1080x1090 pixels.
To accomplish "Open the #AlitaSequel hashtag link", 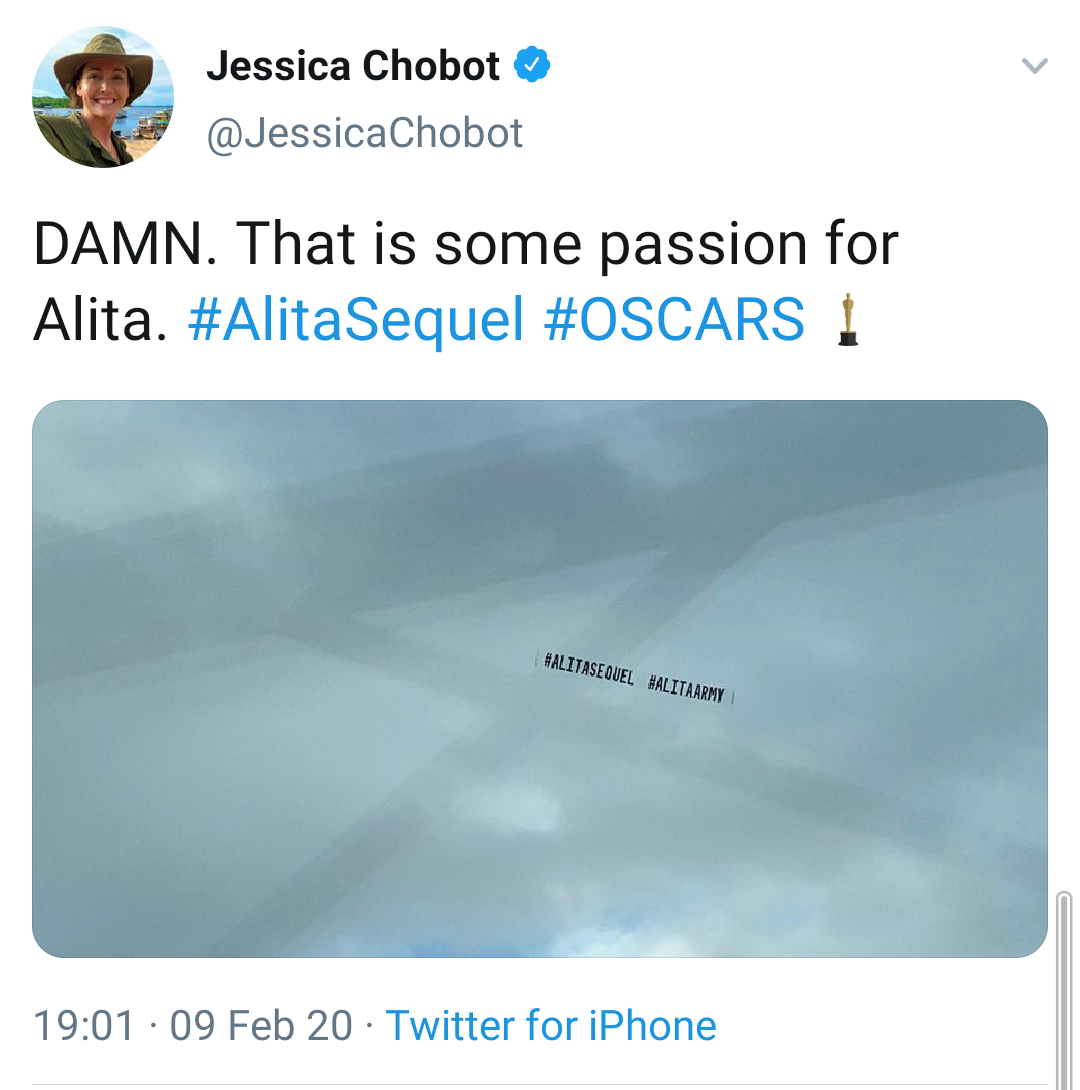I will click(x=356, y=320).
